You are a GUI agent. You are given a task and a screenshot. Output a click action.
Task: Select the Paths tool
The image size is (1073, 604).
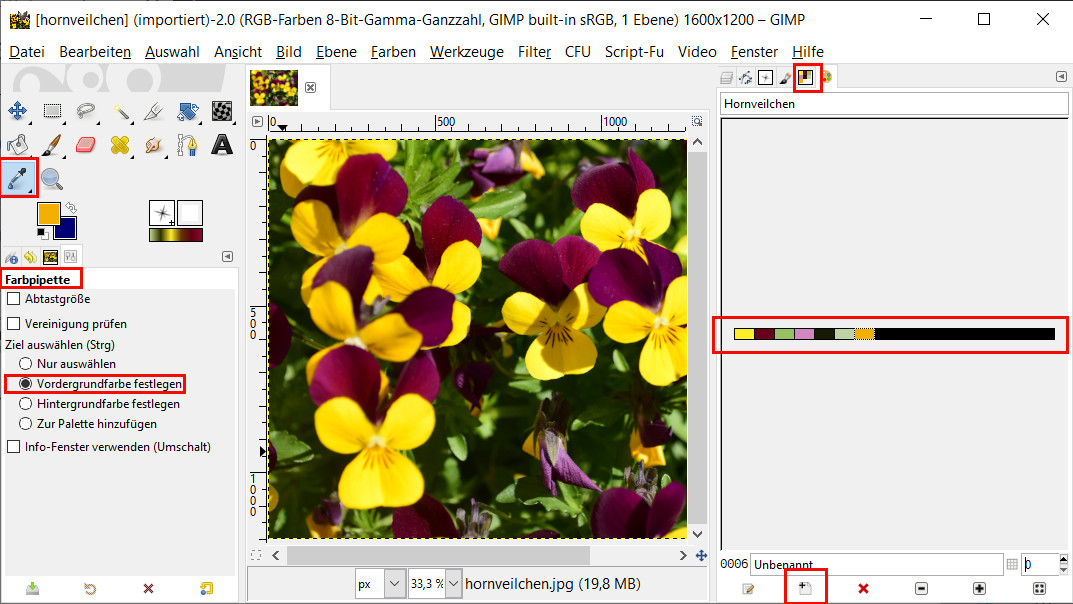click(188, 145)
